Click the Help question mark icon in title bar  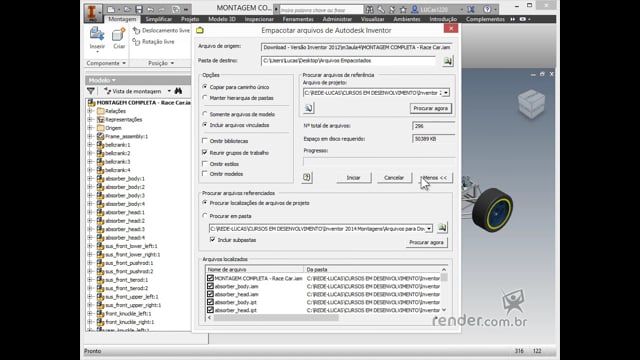487,9
